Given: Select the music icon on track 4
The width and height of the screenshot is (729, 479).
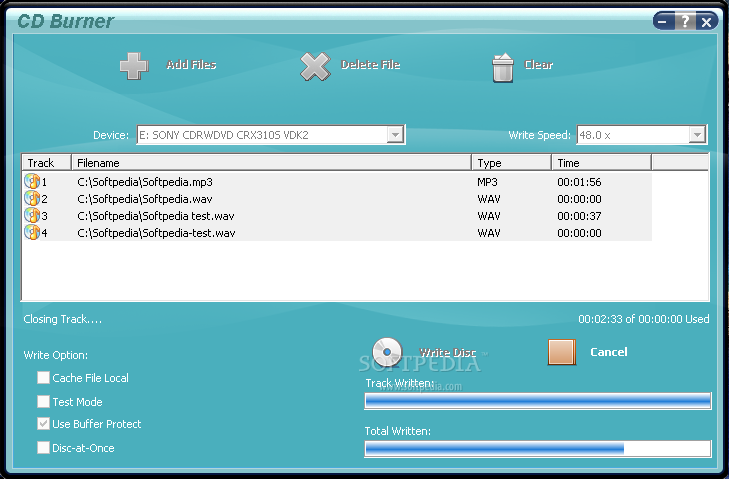Looking at the screenshot, I should point(33,233).
